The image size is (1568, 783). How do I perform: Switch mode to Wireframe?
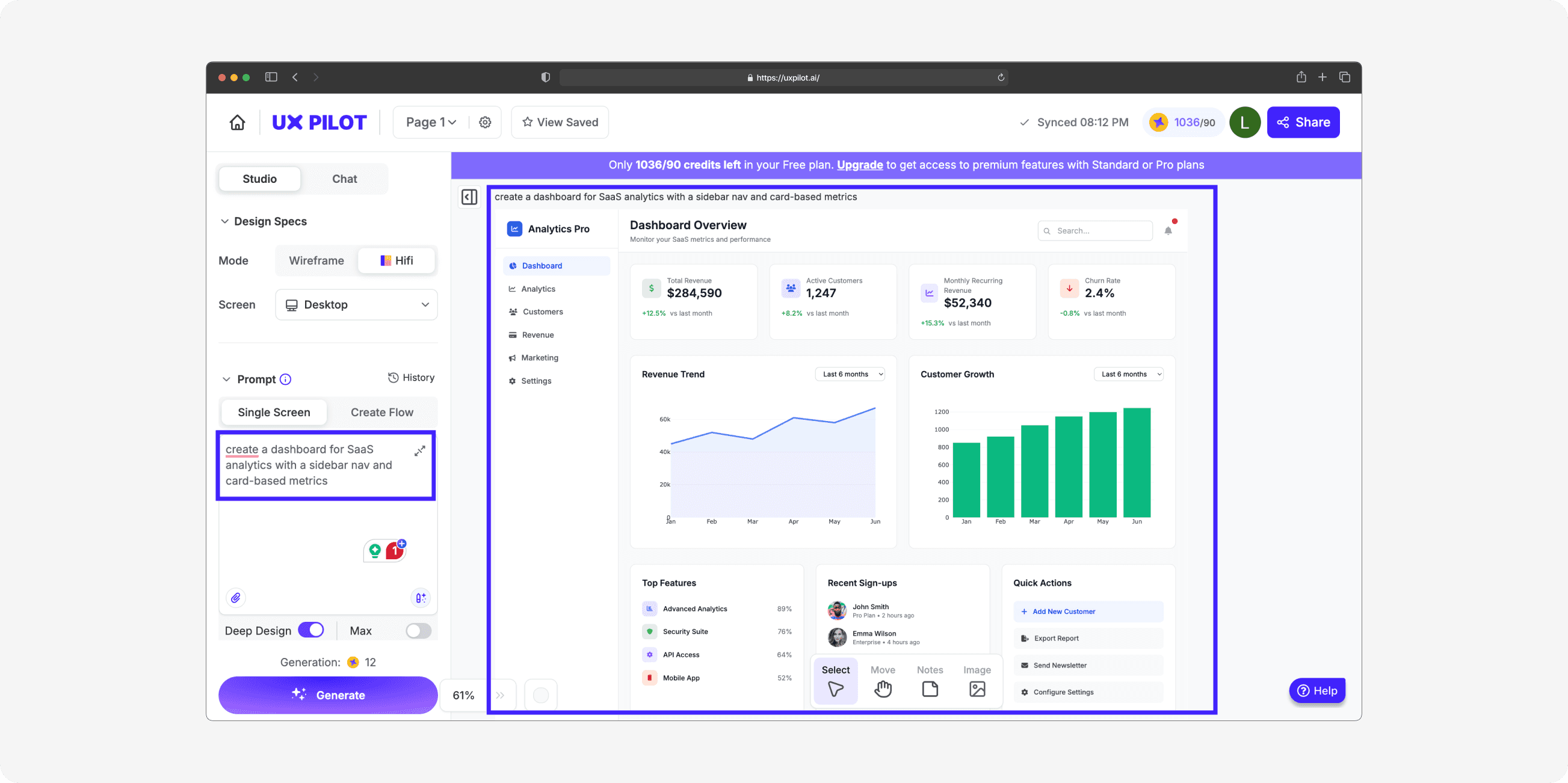coord(316,260)
